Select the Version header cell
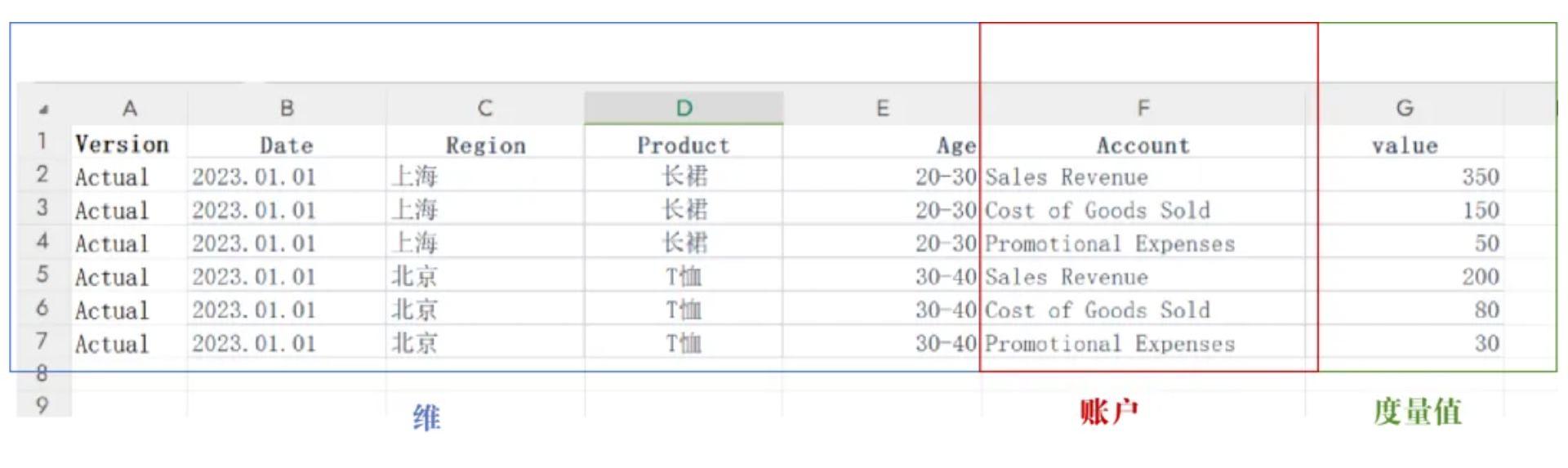Image resolution: width=1568 pixels, height=468 pixels. coord(129,143)
